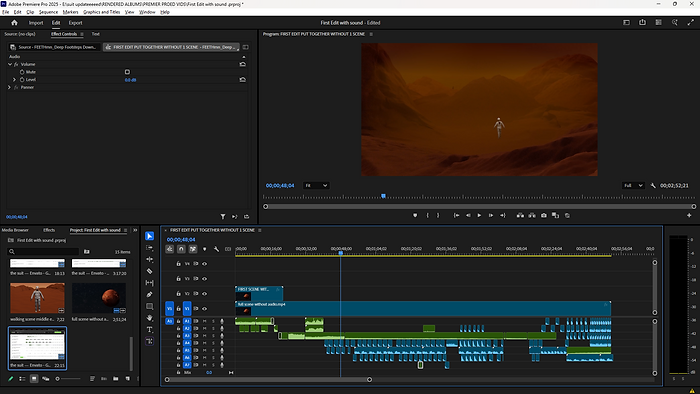The image size is (700, 394).
Task: Select the Type tool
Action: 150,329
